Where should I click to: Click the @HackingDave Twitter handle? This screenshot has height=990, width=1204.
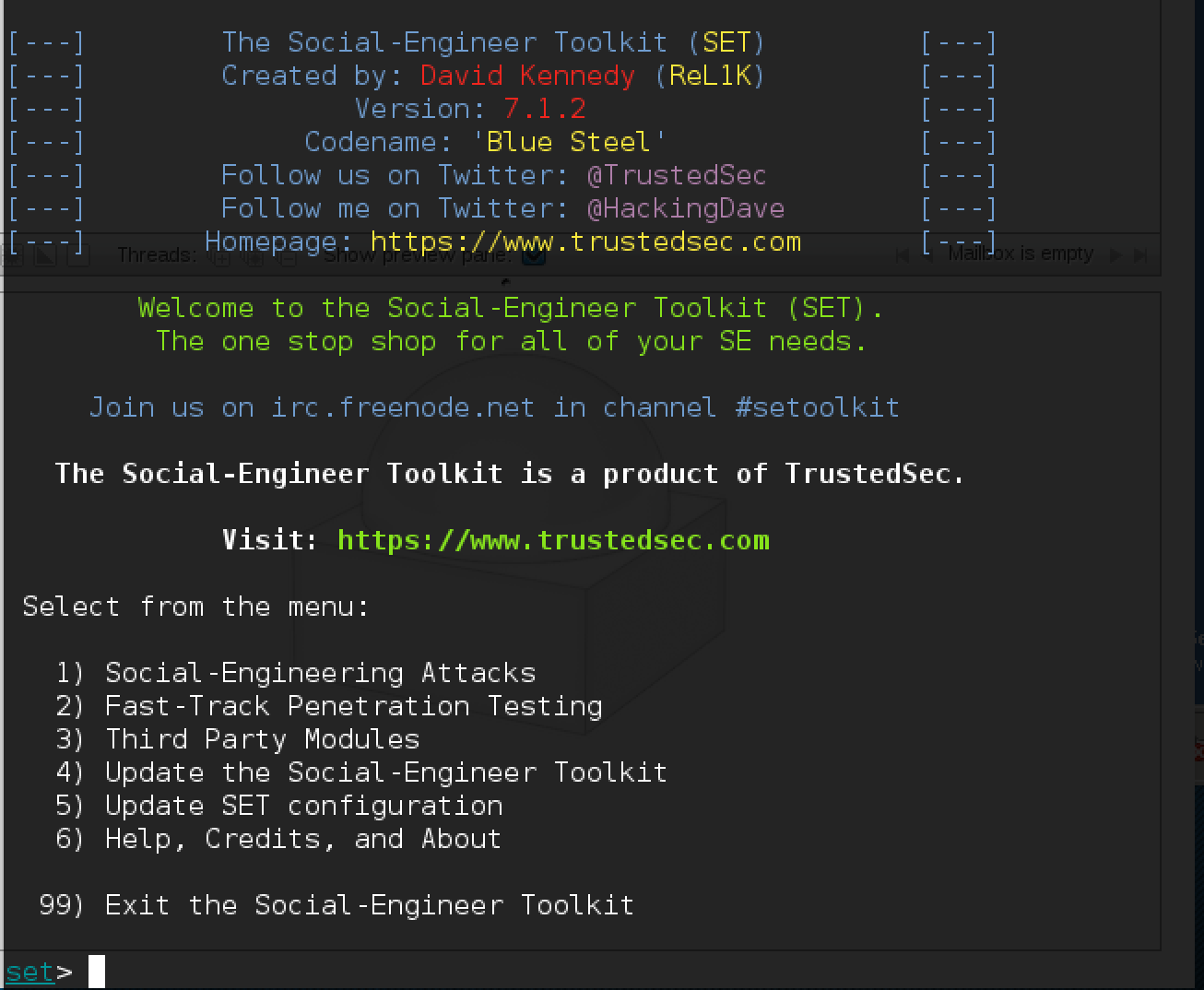click(685, 208)
